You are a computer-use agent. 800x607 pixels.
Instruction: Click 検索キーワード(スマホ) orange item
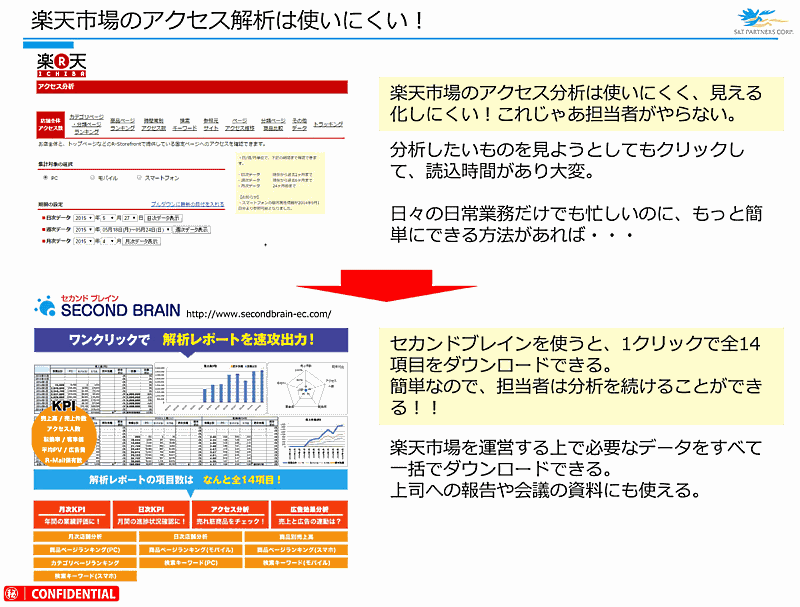click(85, 576)
